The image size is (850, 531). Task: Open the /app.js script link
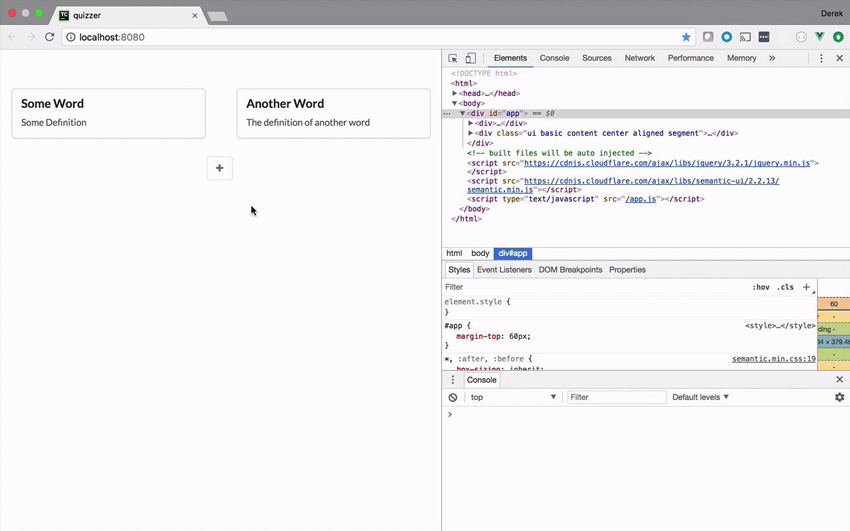tap(641, 199)
